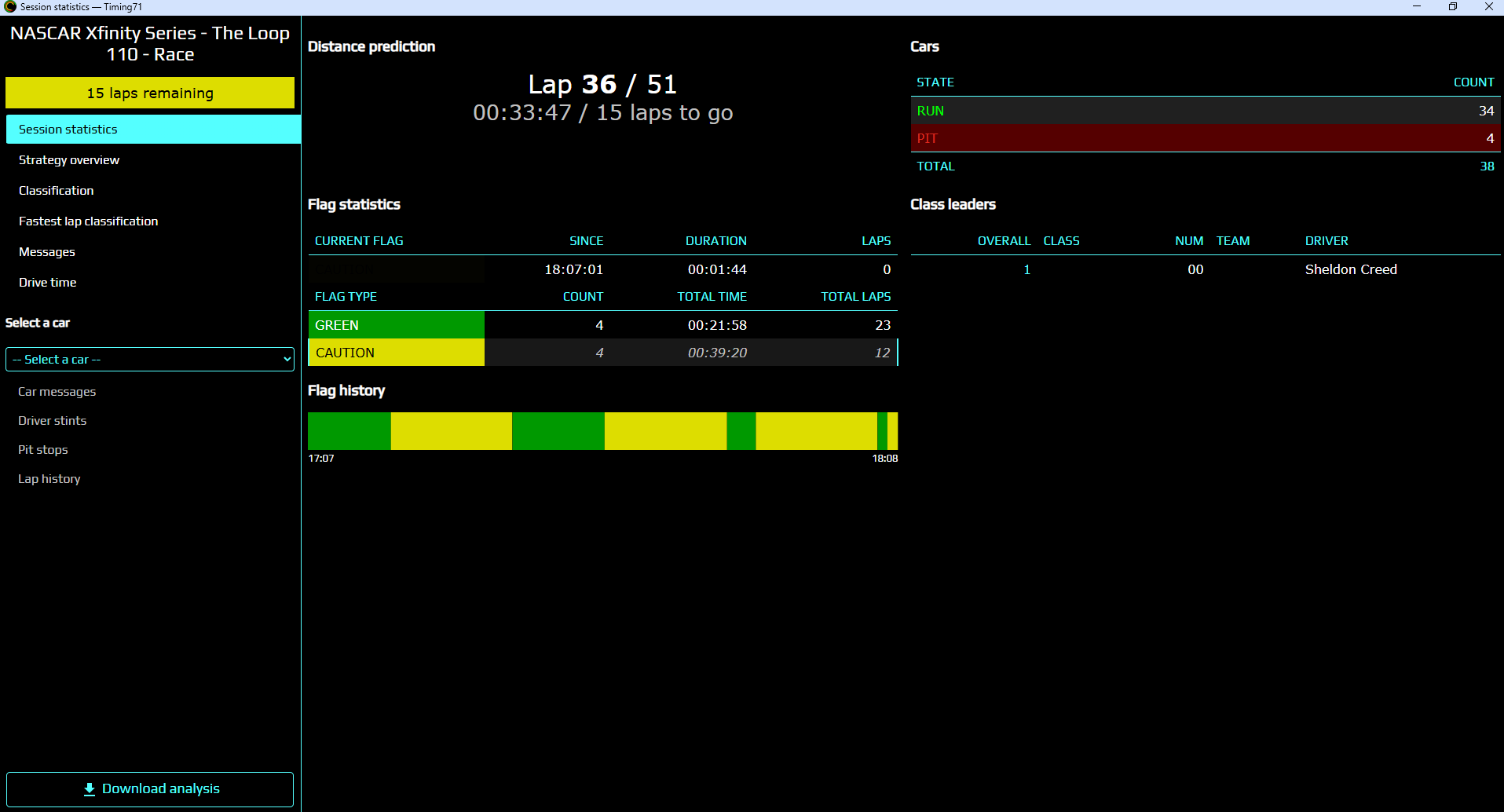Click the Download analysis button

click(150, 788)
